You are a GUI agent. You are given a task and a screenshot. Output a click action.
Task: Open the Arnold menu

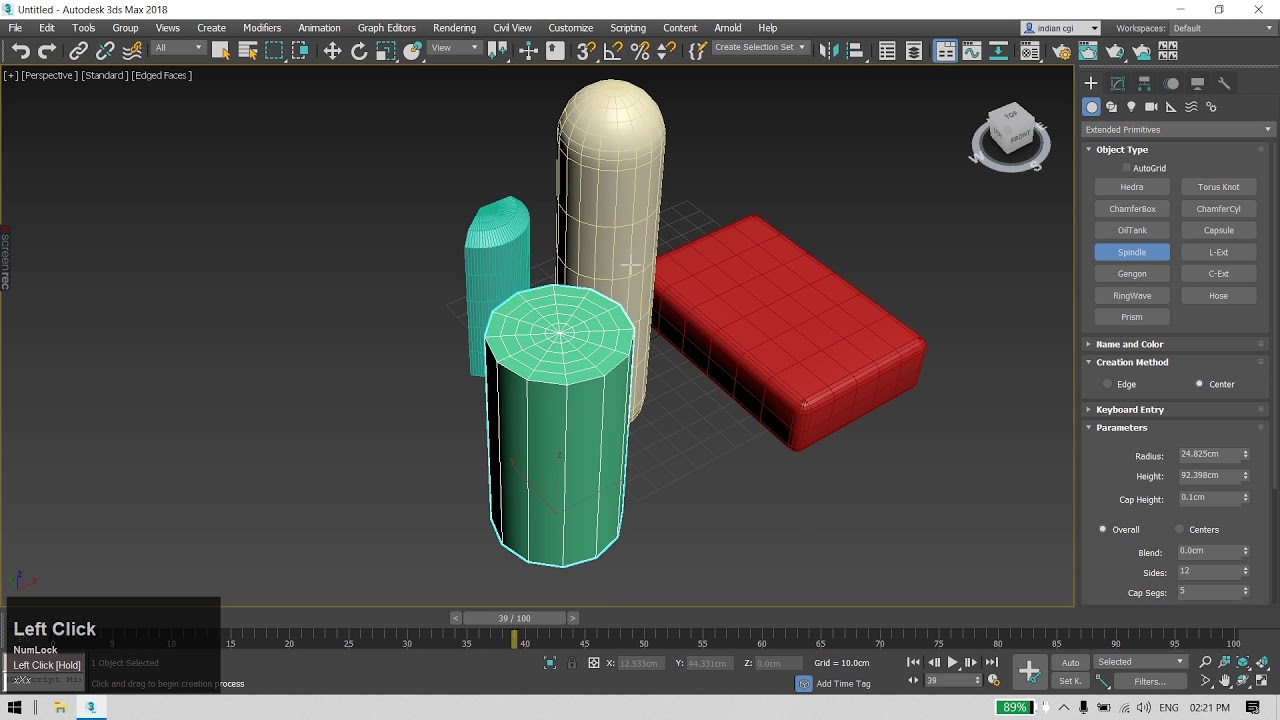(x=728, y=28)
